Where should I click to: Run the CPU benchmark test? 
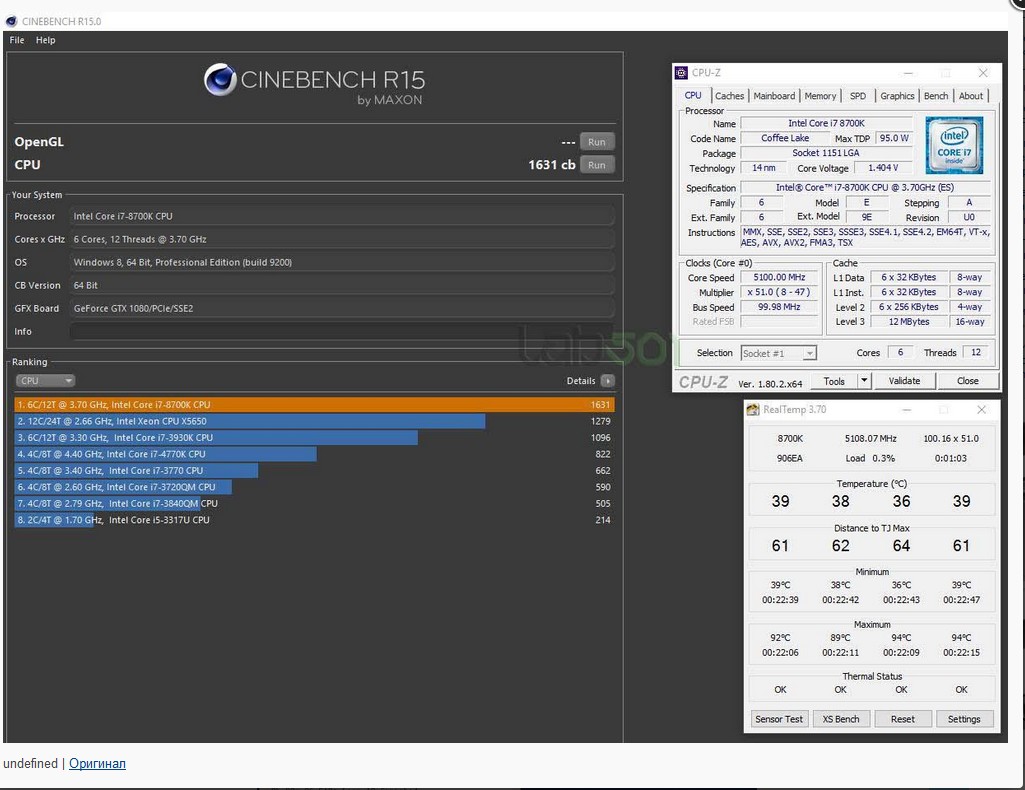597,165
